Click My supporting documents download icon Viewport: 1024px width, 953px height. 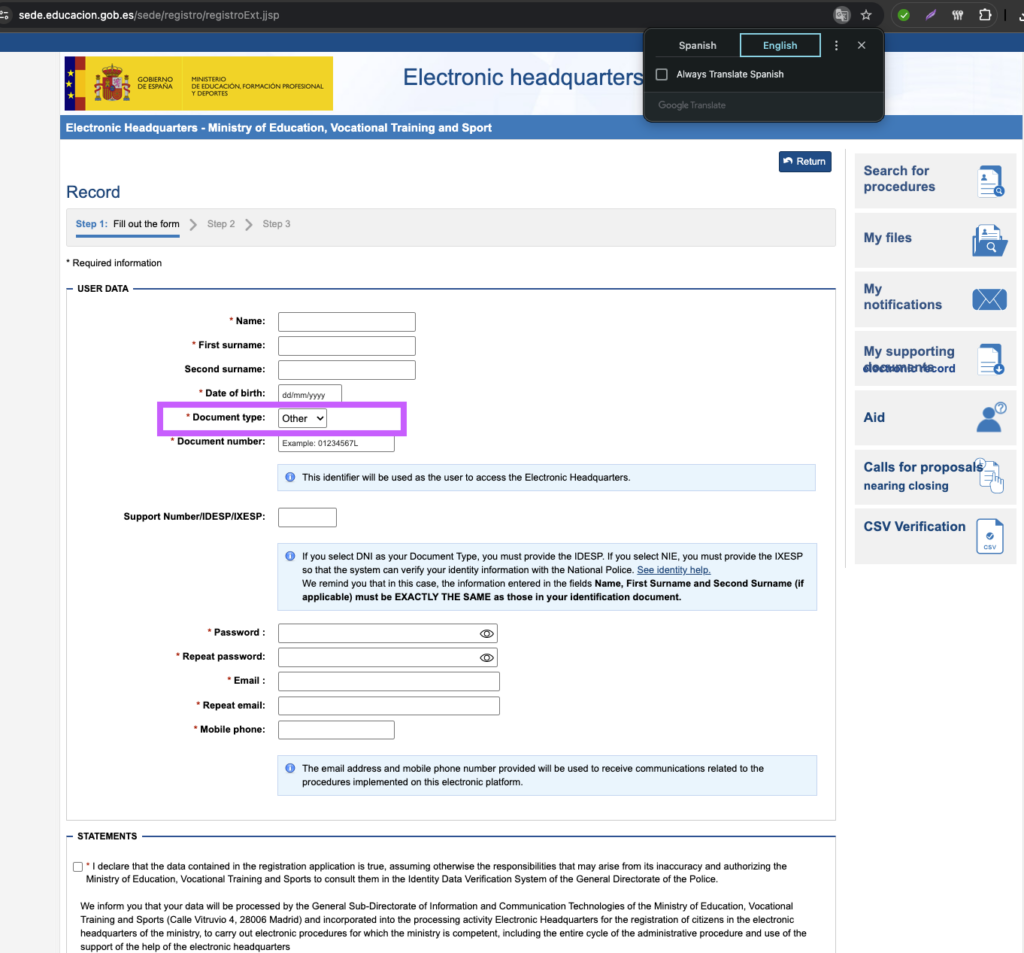coord(991,359)
